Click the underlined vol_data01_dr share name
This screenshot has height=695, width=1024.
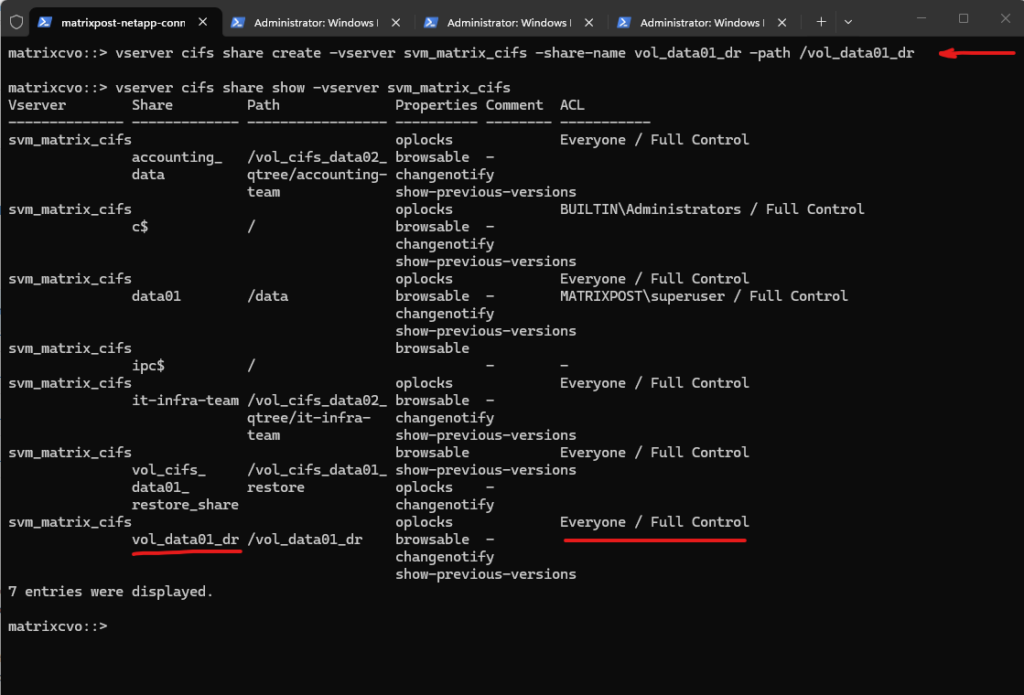point(185,539)
